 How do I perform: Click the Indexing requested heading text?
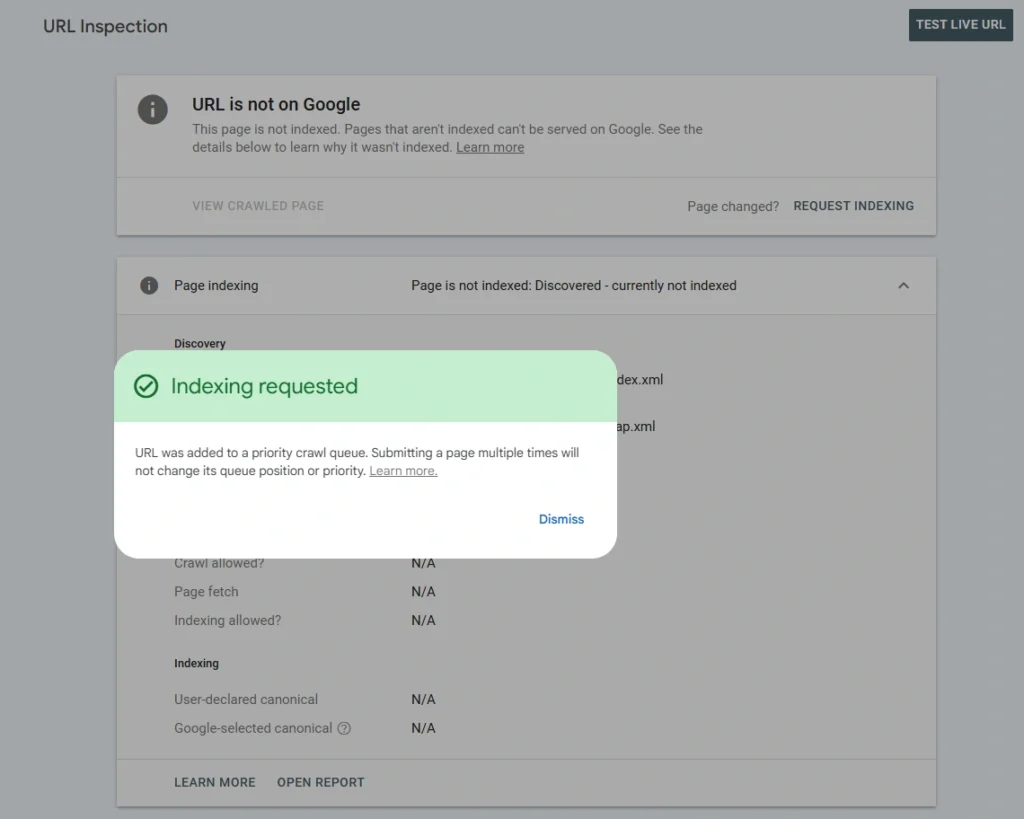(x=264, y=387)
